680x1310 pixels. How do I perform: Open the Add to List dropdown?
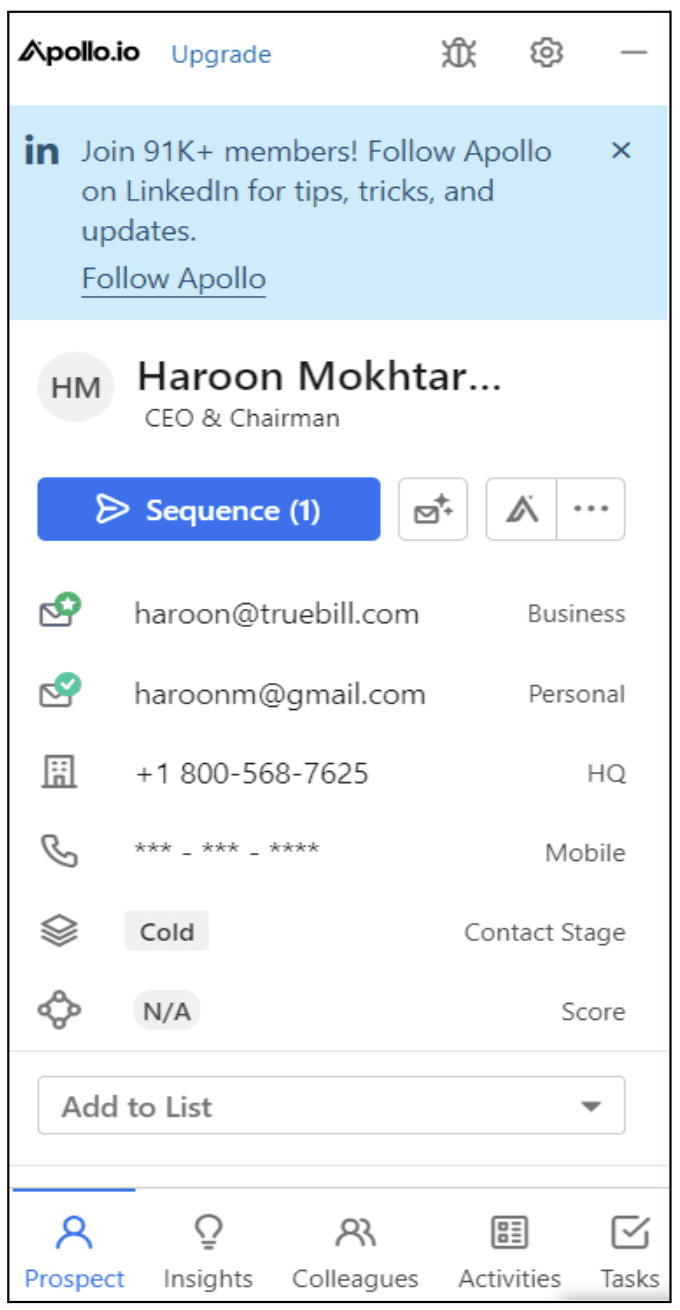point(331,1105)
